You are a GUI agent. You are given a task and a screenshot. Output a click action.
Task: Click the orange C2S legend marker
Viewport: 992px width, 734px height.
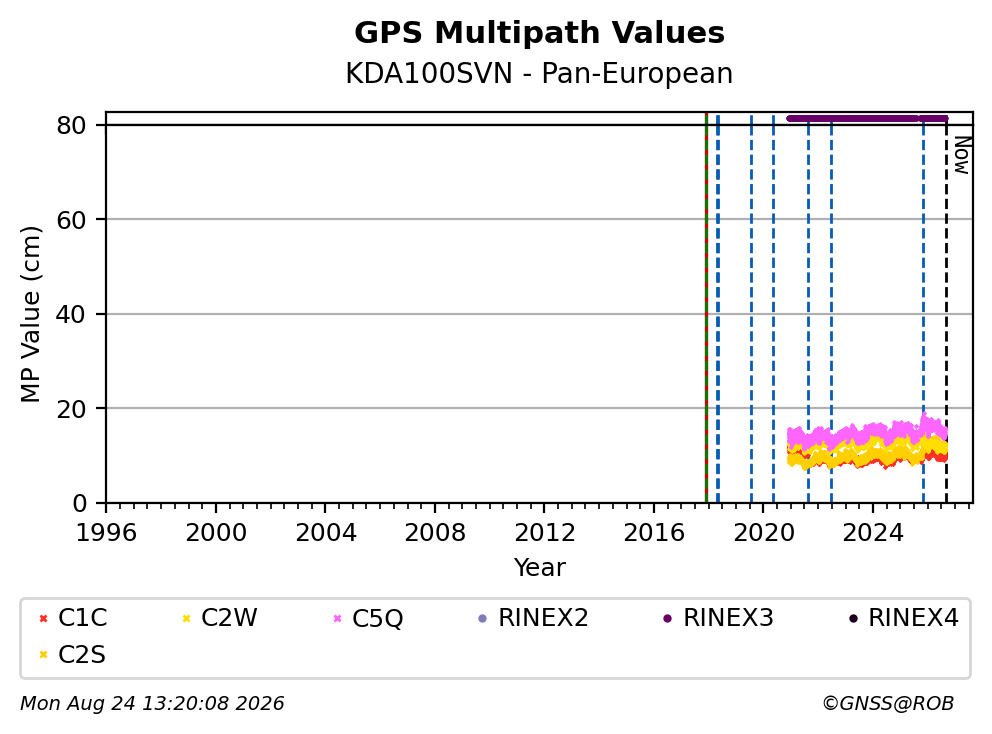[44, 655]
